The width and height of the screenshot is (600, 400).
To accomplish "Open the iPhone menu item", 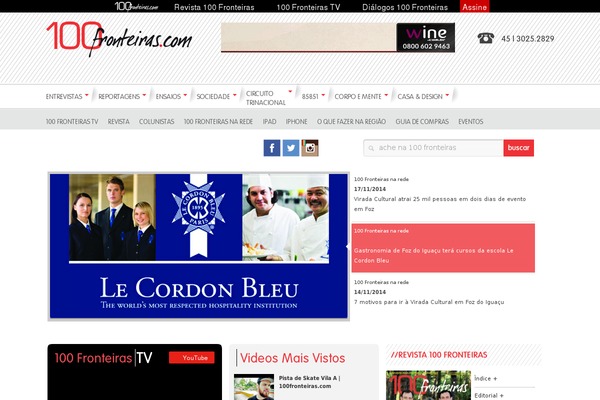I will [x=297, y=121].
